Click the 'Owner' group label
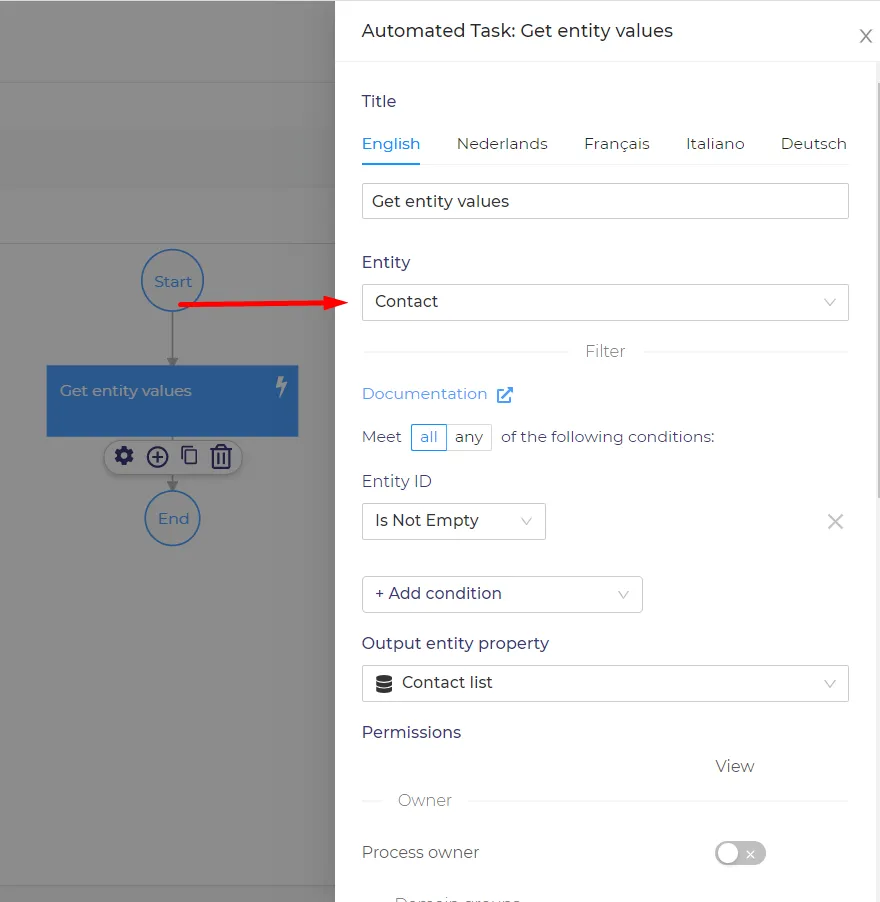Screen dimensions: 880x902 pos(424,800)
